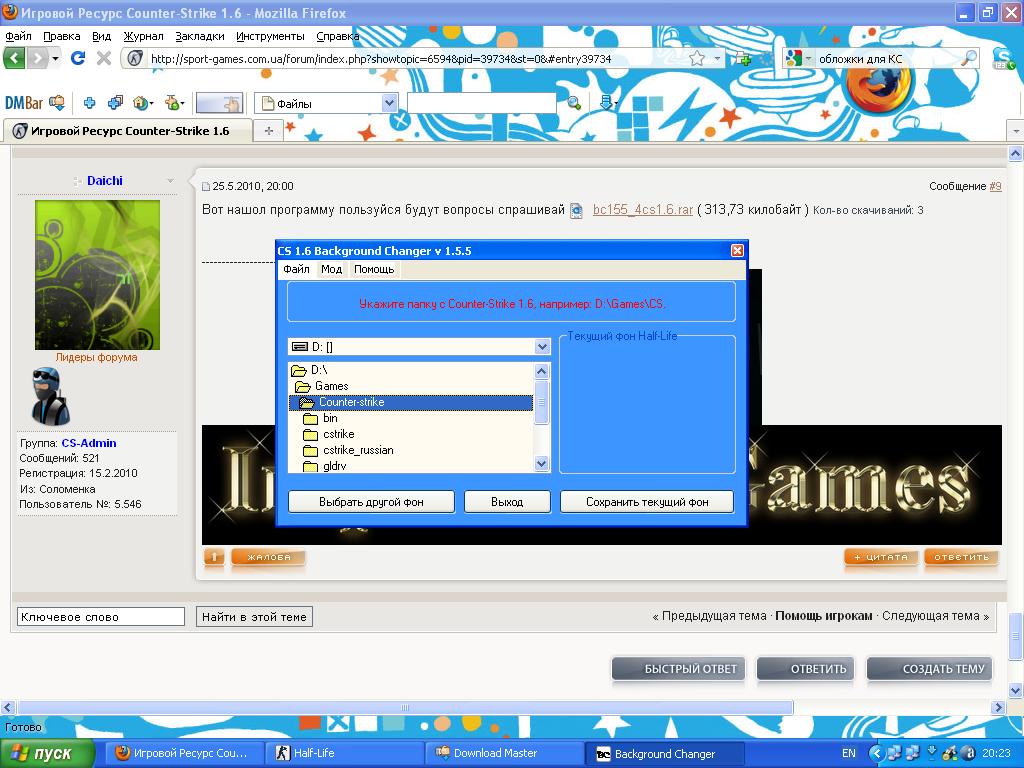Open a new tab with the plus button
Viewport: 1024px width, 768px height.
[x=268, y=131]
